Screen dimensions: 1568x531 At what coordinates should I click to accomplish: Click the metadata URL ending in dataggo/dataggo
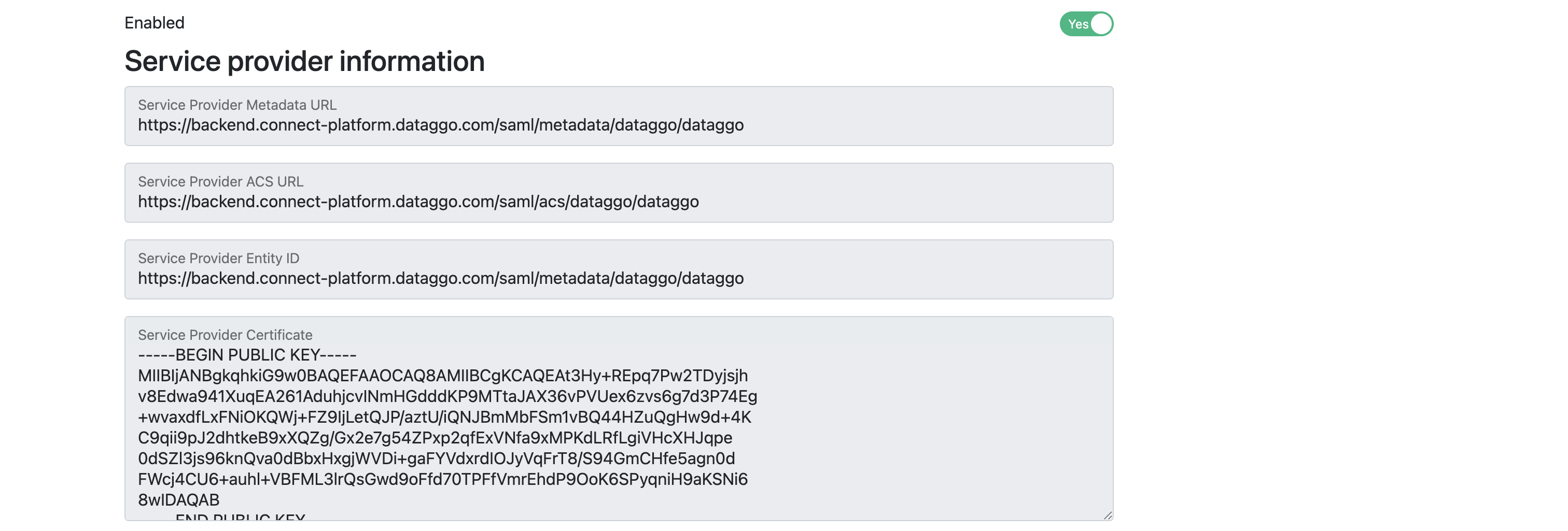pos(441,125)
